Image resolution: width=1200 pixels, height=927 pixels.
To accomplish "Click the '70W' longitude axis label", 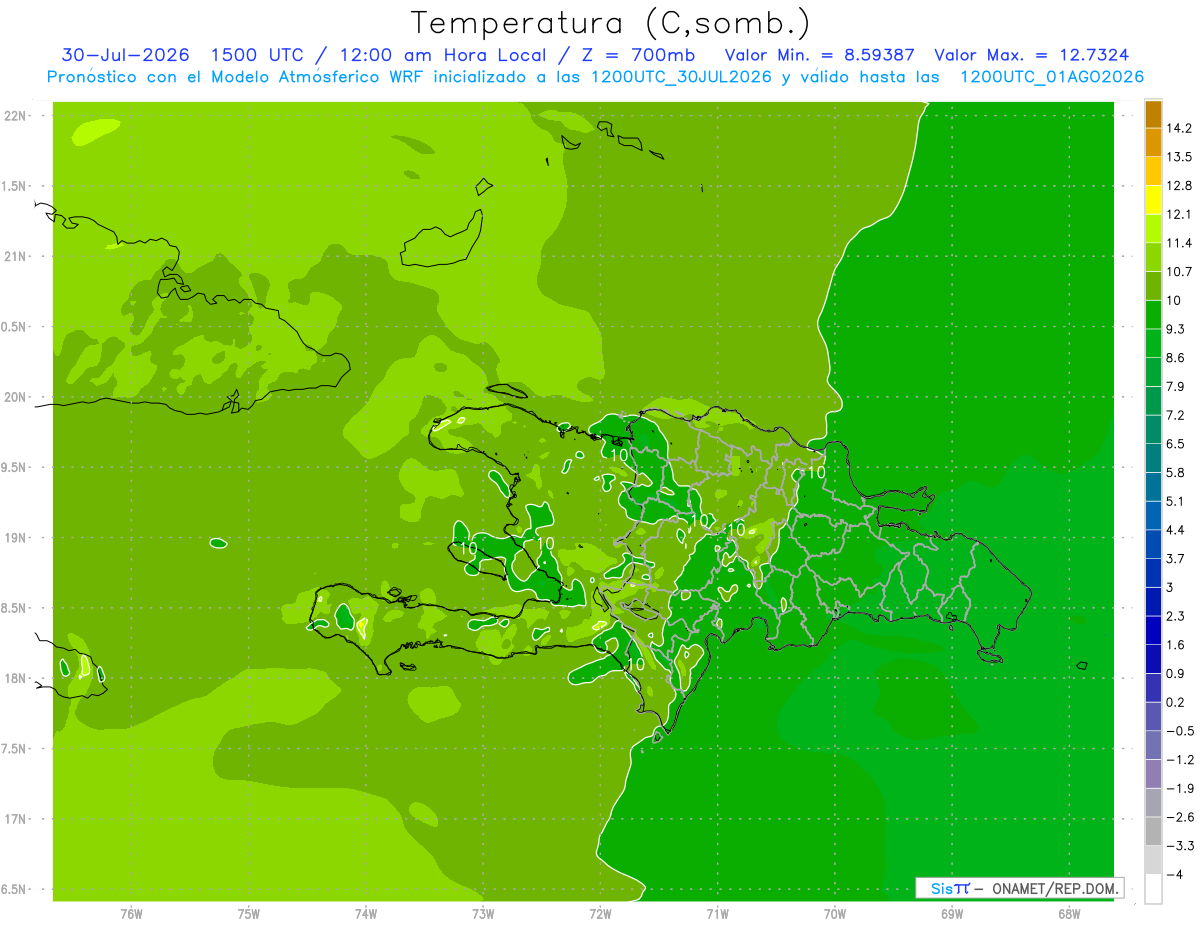I will pos(834,914).
